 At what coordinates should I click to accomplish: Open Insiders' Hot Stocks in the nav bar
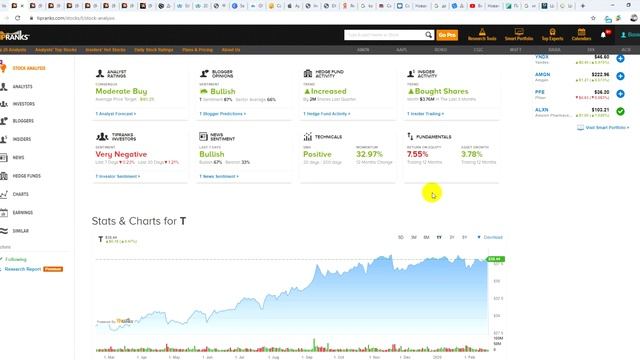point(105,50)
